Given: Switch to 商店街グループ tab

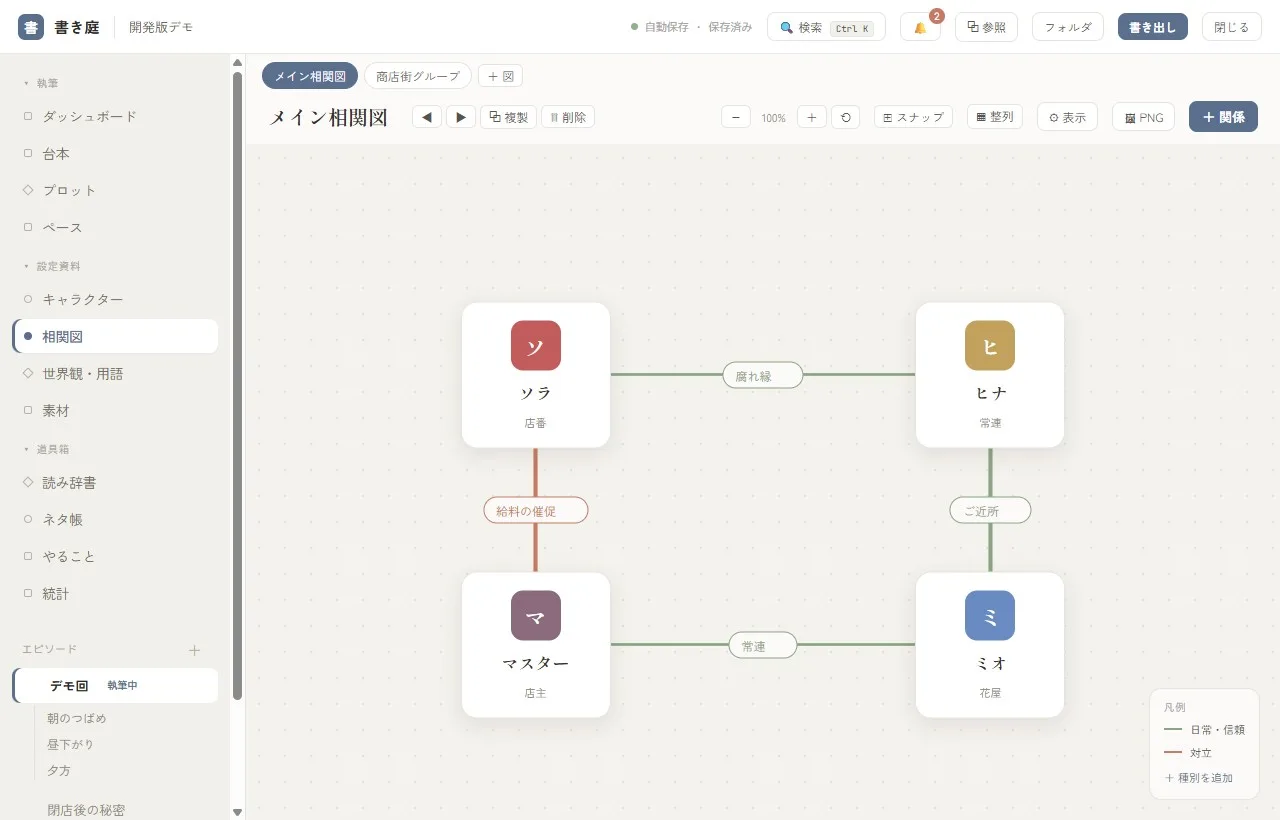Looking at the screenshot, I should tap(418, 76).
